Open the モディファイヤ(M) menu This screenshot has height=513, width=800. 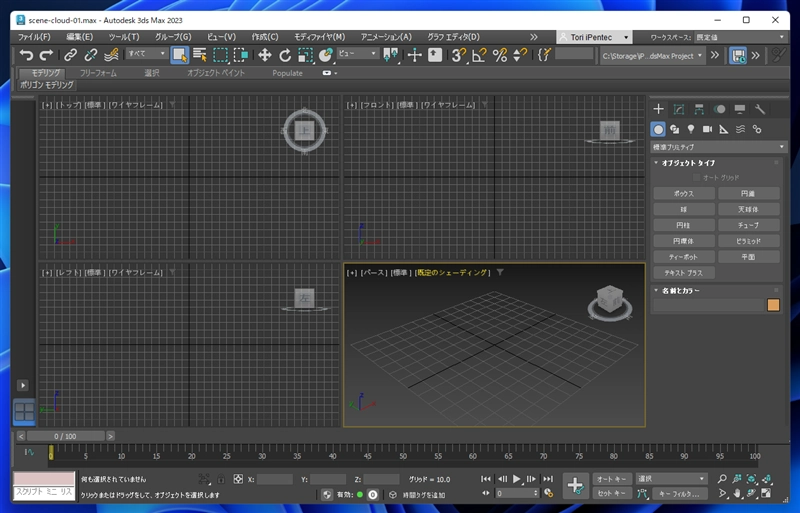point(319,37)
